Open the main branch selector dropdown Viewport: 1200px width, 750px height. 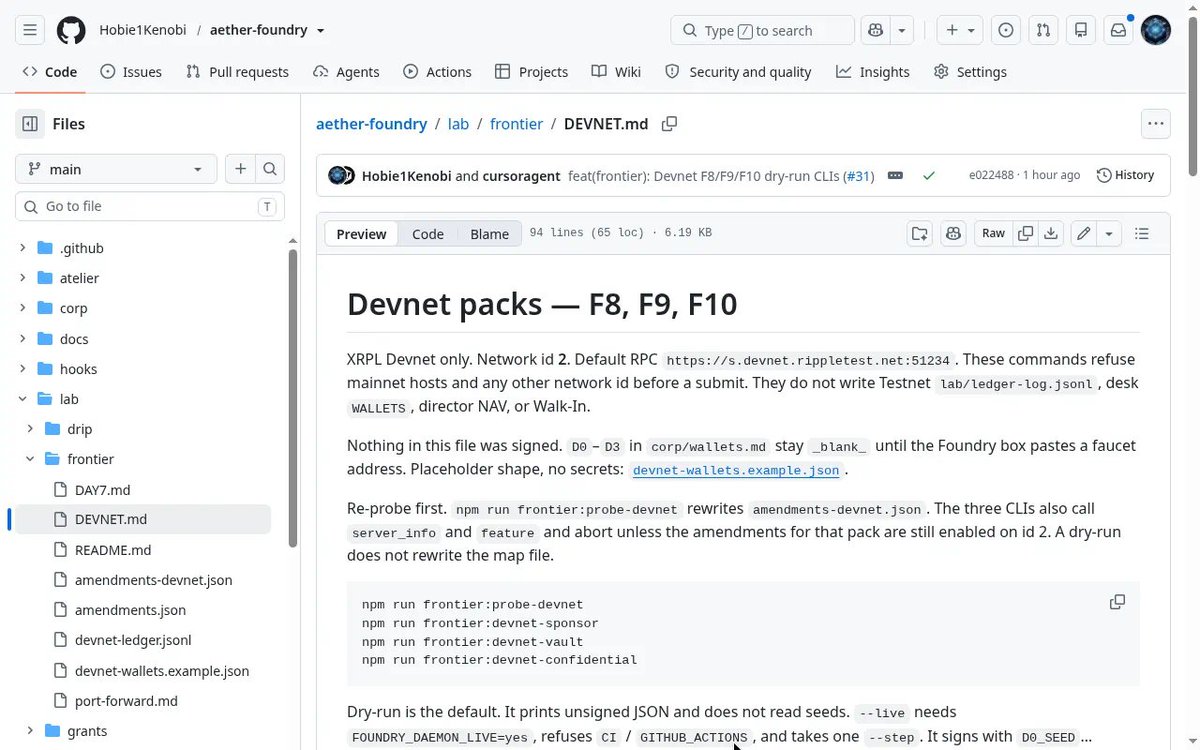click(x=116, y=169)
